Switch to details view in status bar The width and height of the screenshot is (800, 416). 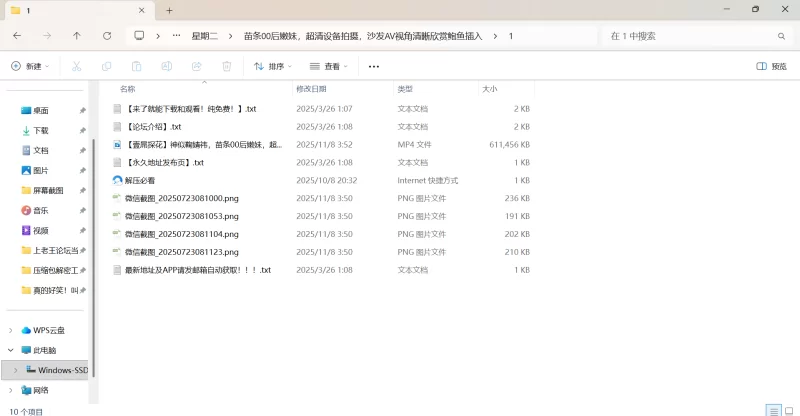(772, 410)
